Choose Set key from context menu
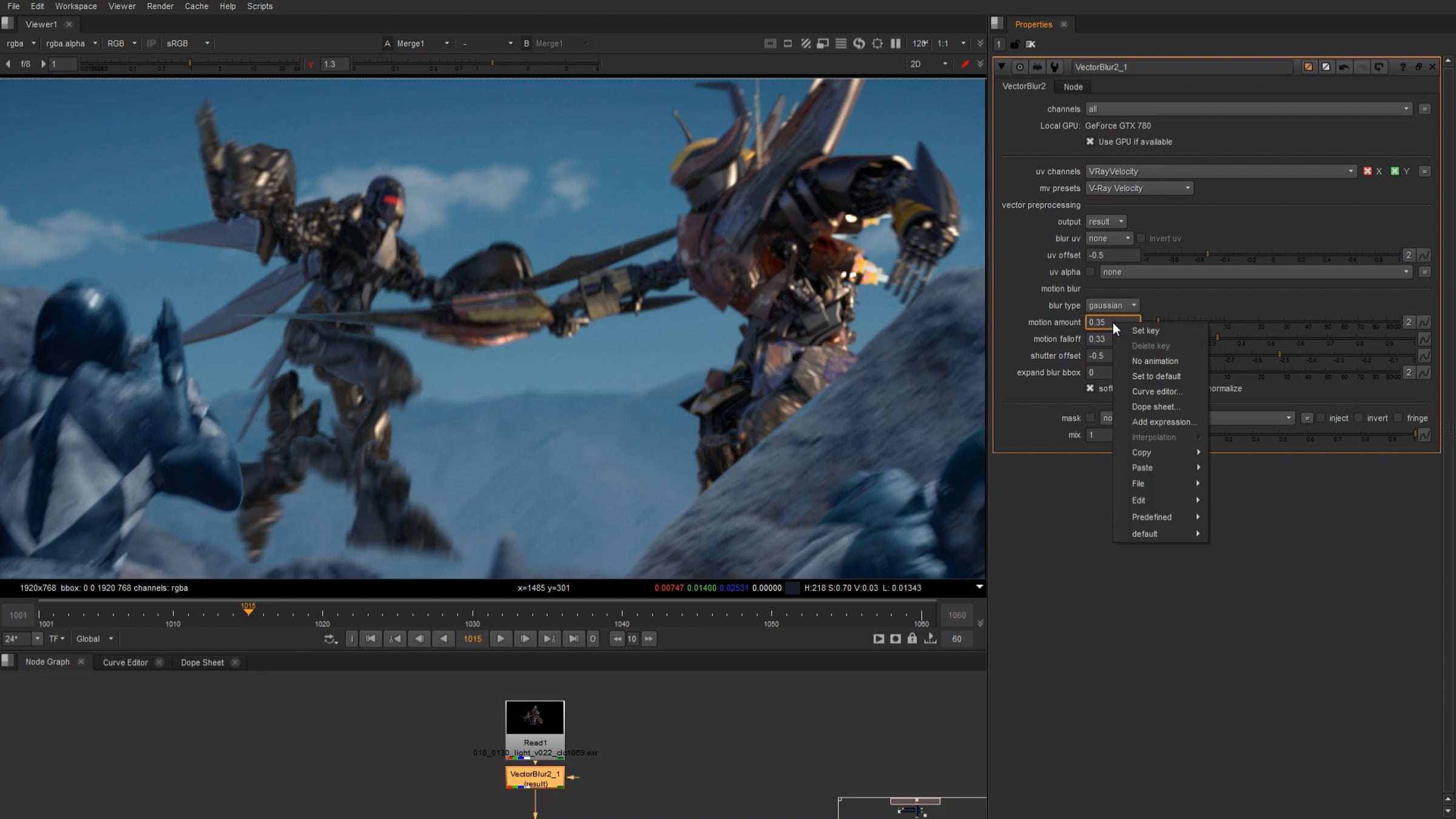The width and height of the screenshot is (1456, 819). pyautogui.click(x=1145, y=331)
